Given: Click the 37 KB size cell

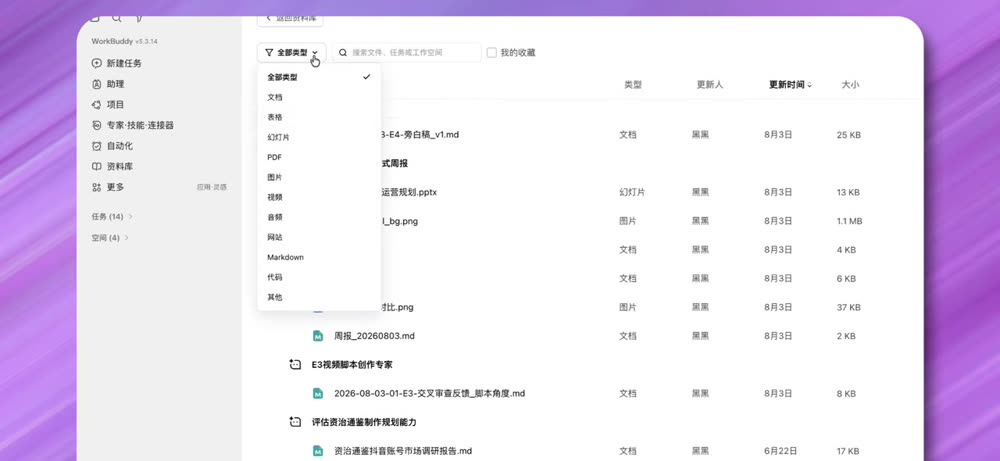Looking at the screenshot, I should click(849, 307).
